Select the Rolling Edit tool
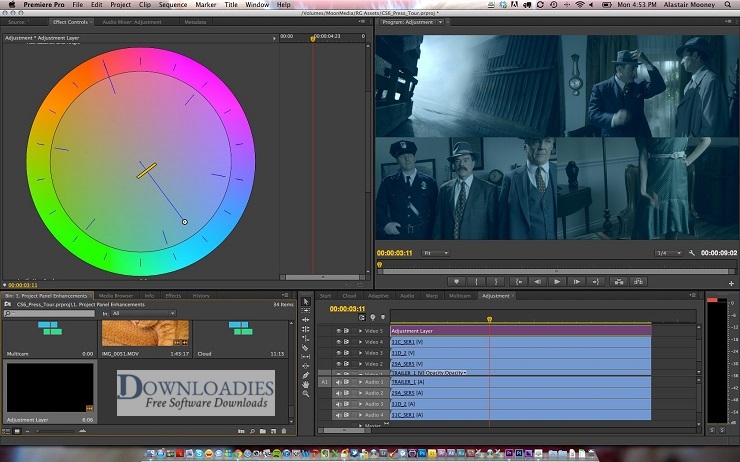The image size is (740, 462). (x=305, y=329)
